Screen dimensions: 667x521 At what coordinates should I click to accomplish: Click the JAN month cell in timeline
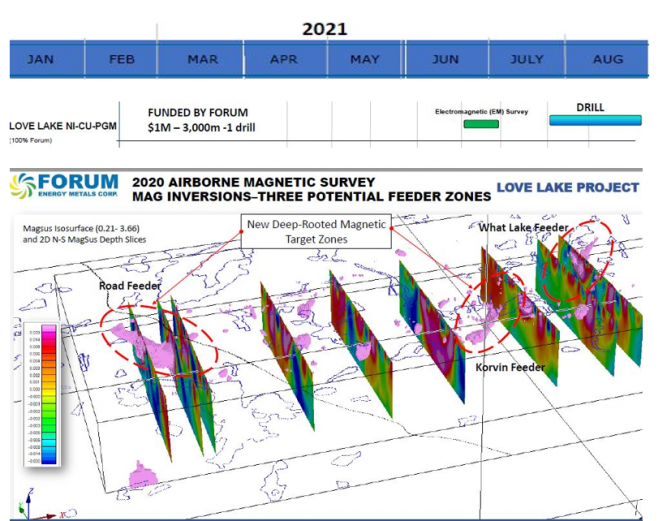tap(47, 59)
